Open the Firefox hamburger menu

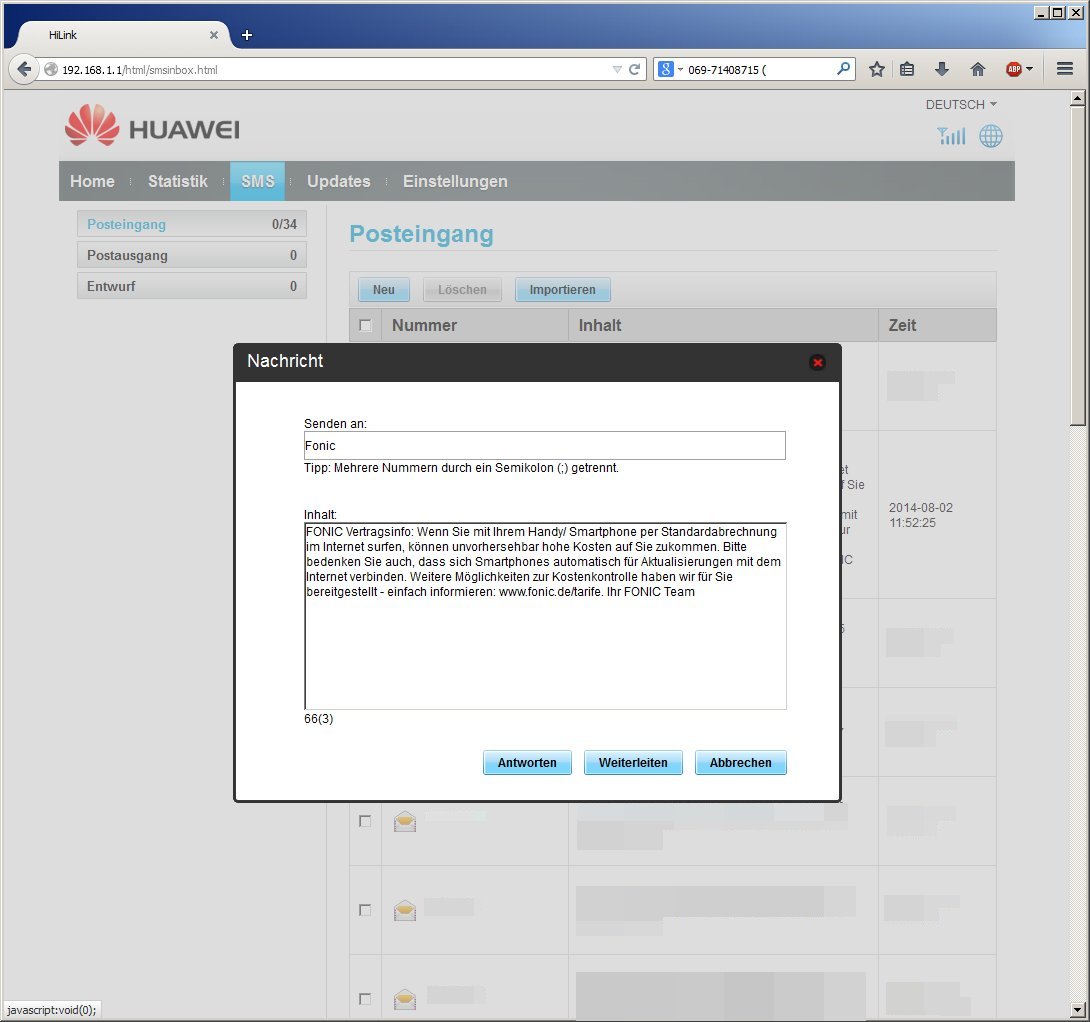pos(1064,69)
